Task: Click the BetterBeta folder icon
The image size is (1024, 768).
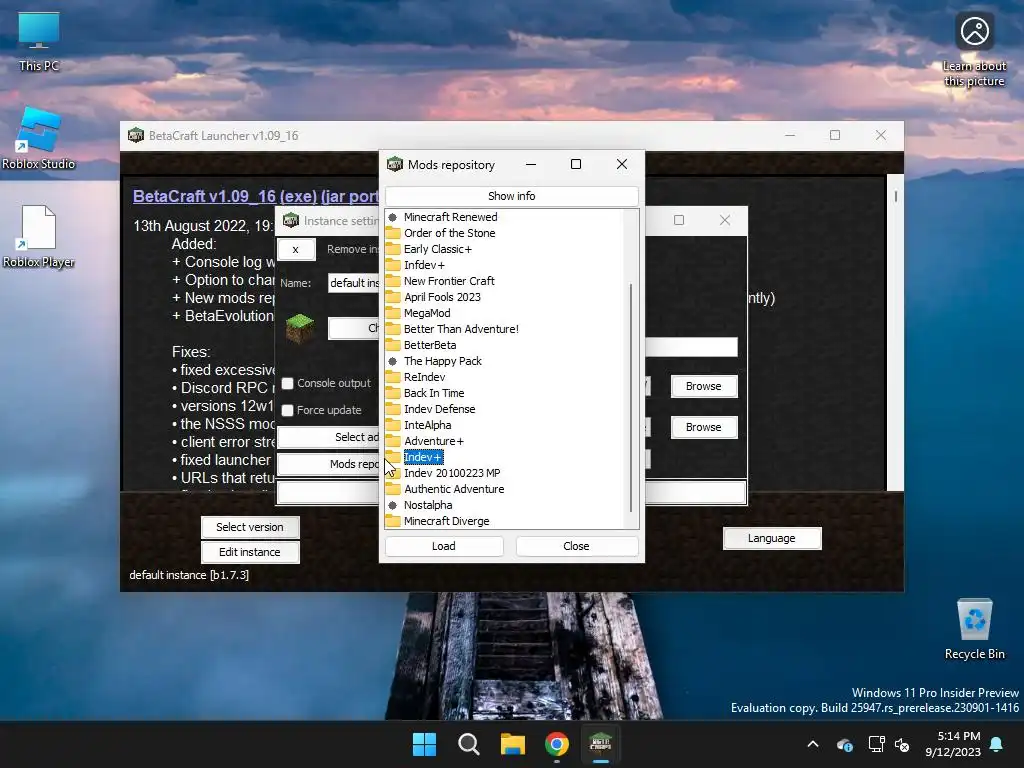Action: [392, 345]
